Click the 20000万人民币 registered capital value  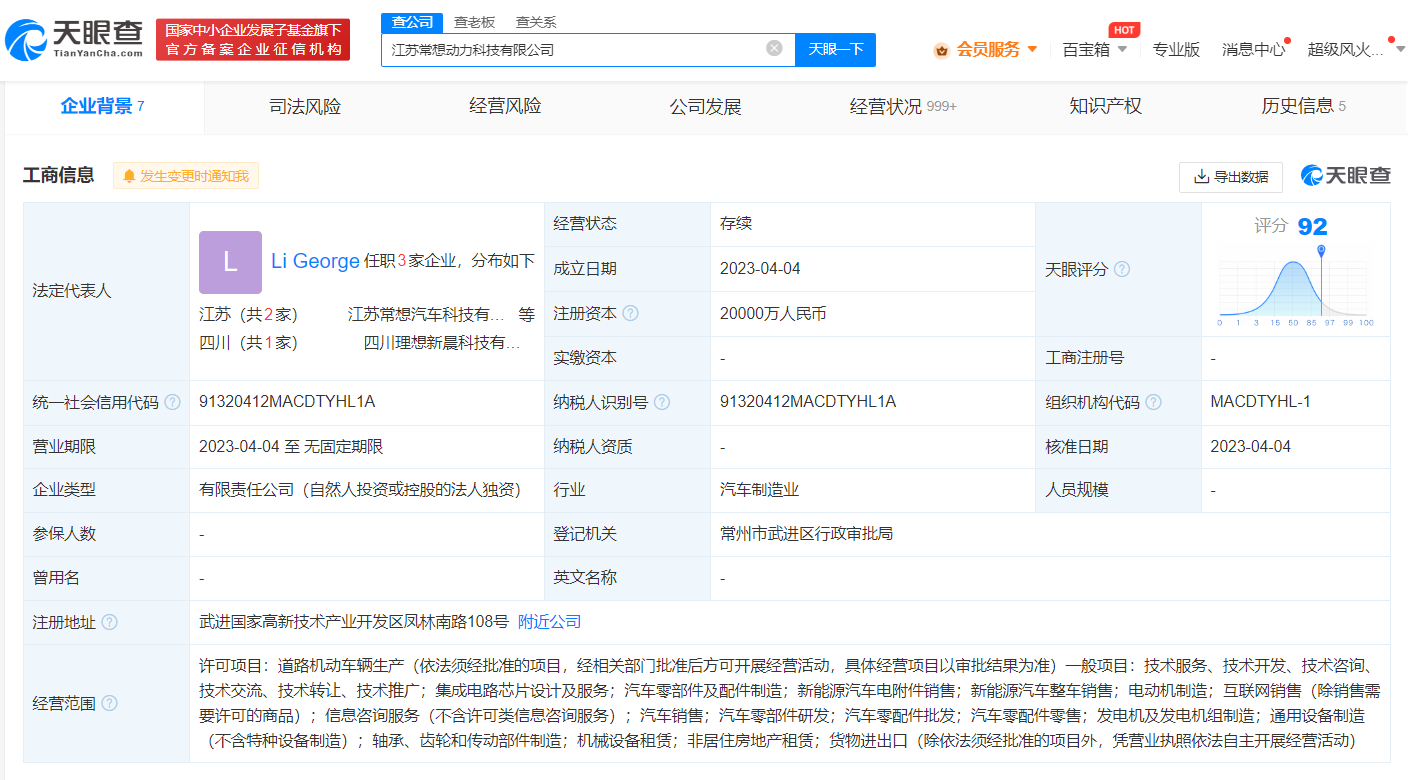[x=773, y=314]
